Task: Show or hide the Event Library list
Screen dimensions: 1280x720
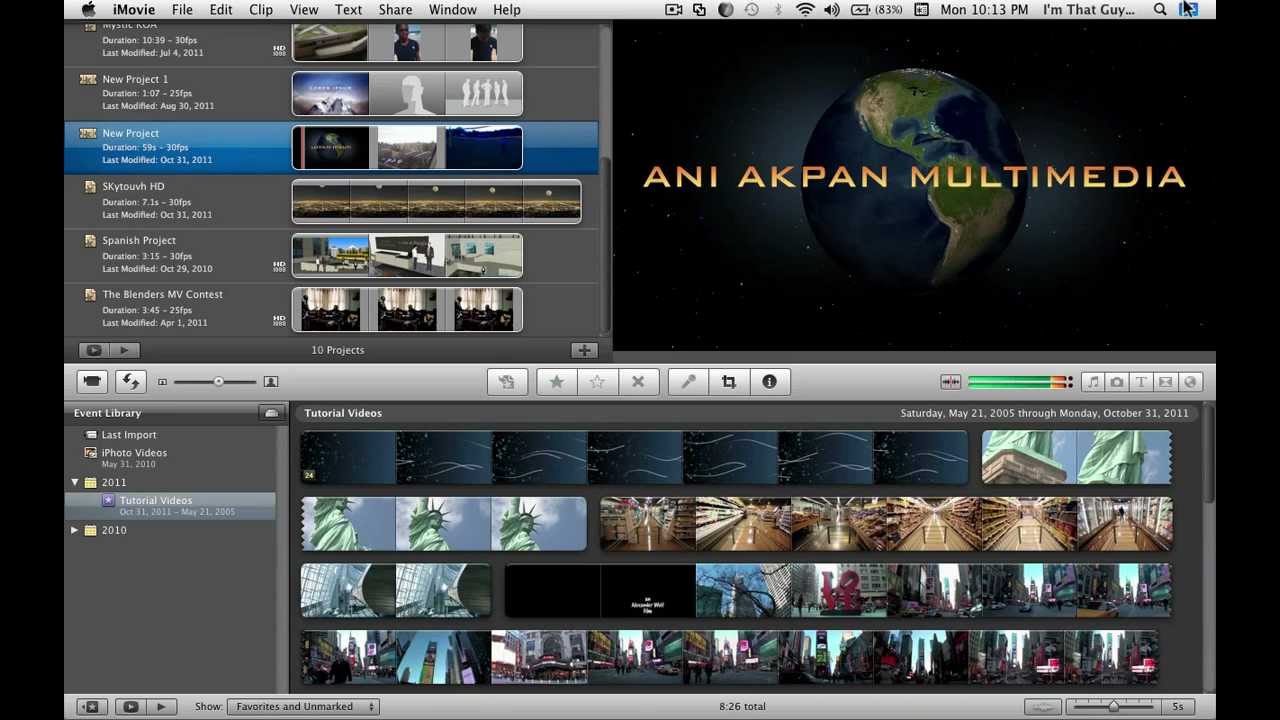Action: tap(92, 706)
